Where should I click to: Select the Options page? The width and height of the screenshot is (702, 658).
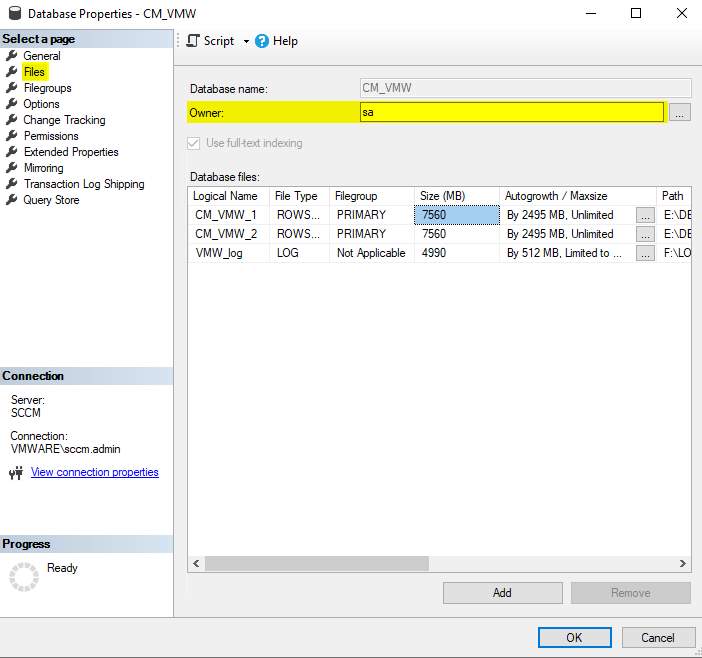(x=41, y=104)
